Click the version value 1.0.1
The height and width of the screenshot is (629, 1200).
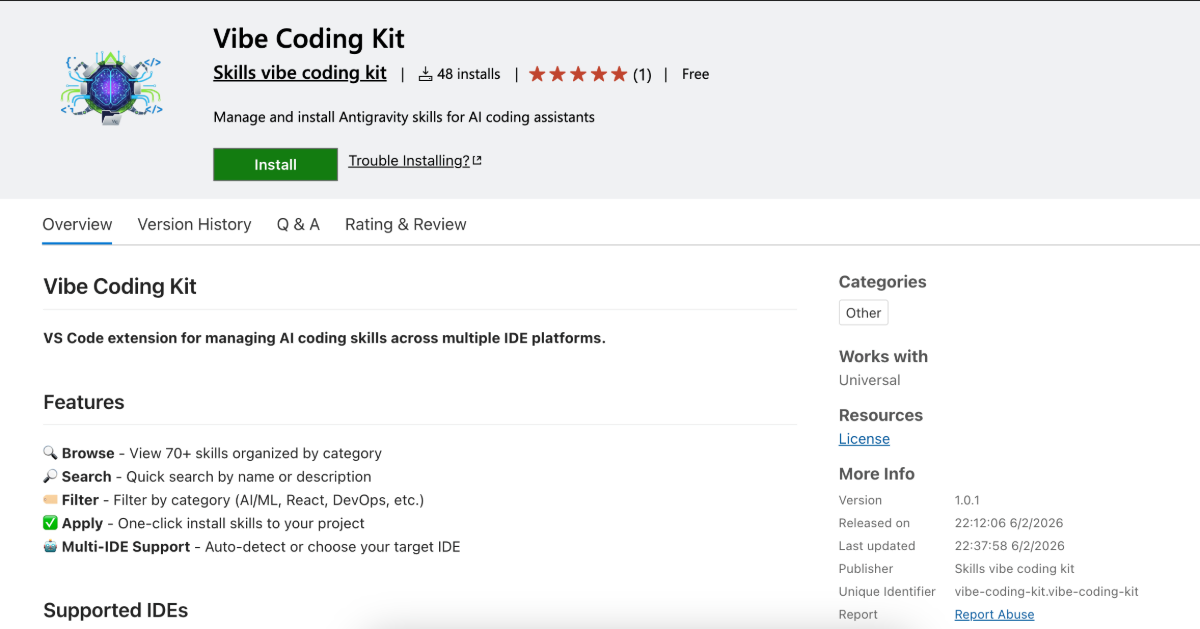point(967,500)
